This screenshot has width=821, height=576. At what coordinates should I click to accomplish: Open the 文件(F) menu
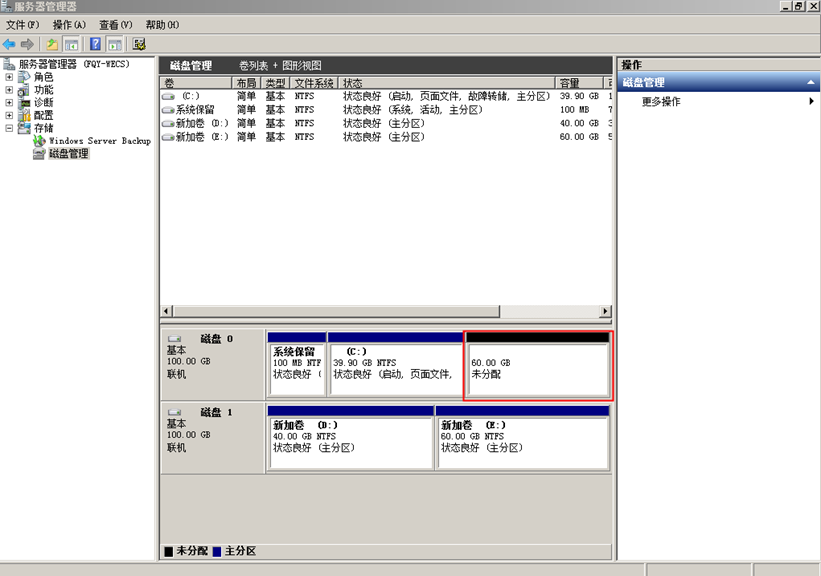23,24
